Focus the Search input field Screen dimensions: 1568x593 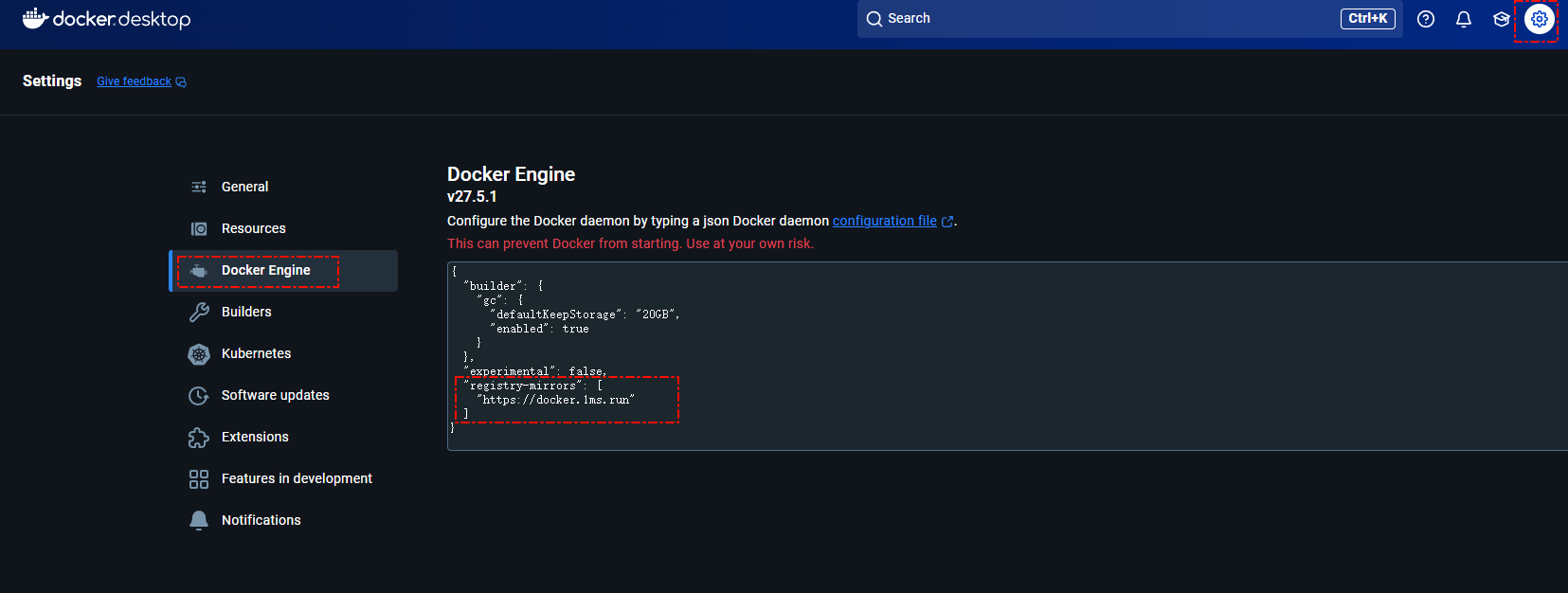[x=1129, y=19]
